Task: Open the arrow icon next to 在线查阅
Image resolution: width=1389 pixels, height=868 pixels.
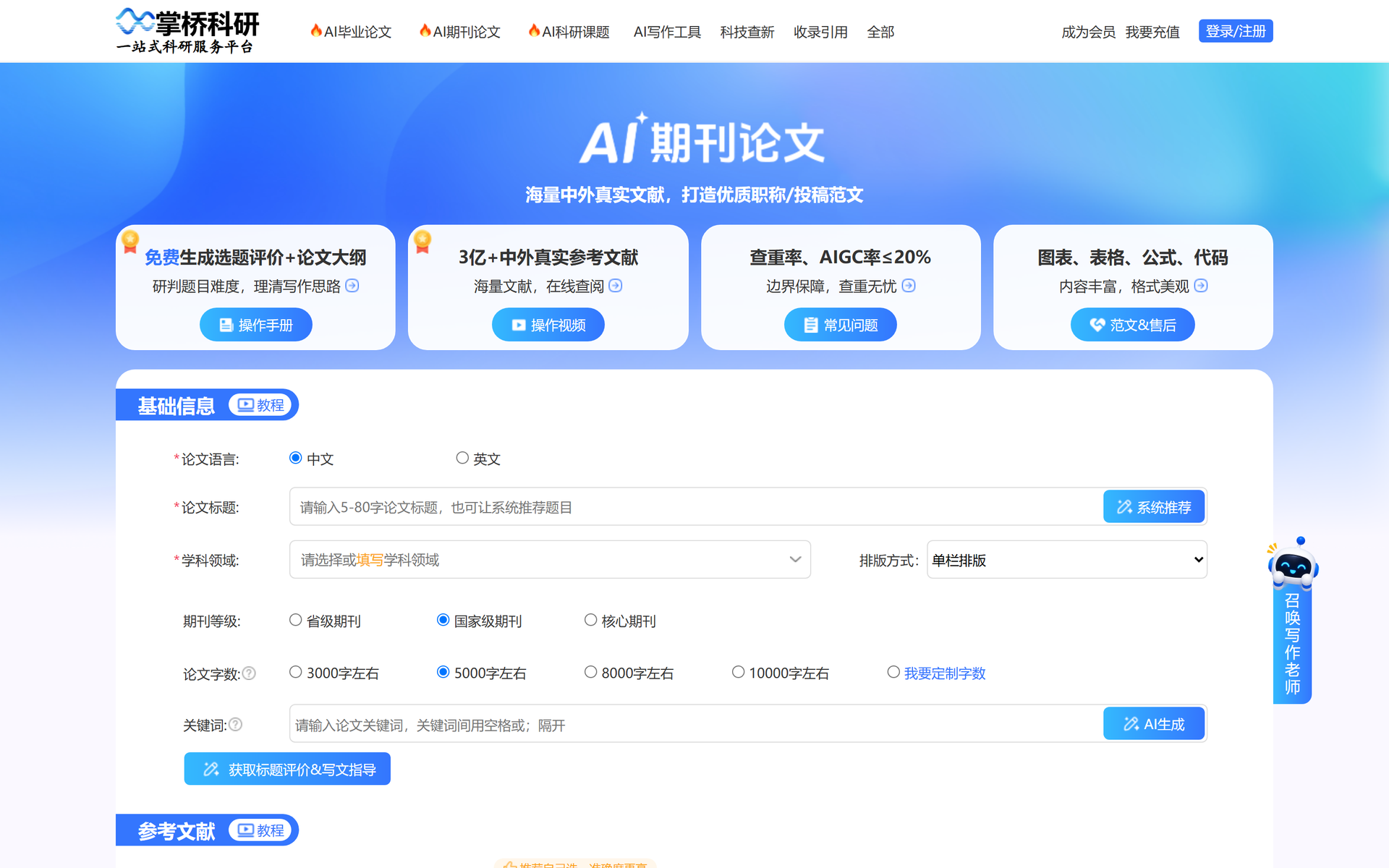Action: (x=616, y=286)
